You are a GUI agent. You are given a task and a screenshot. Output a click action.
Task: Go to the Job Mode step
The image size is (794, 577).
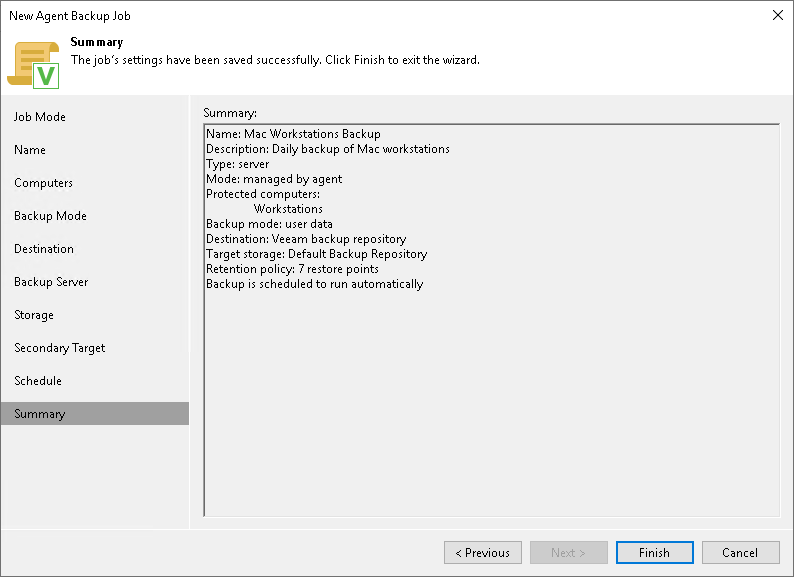[x=95, y=117]
